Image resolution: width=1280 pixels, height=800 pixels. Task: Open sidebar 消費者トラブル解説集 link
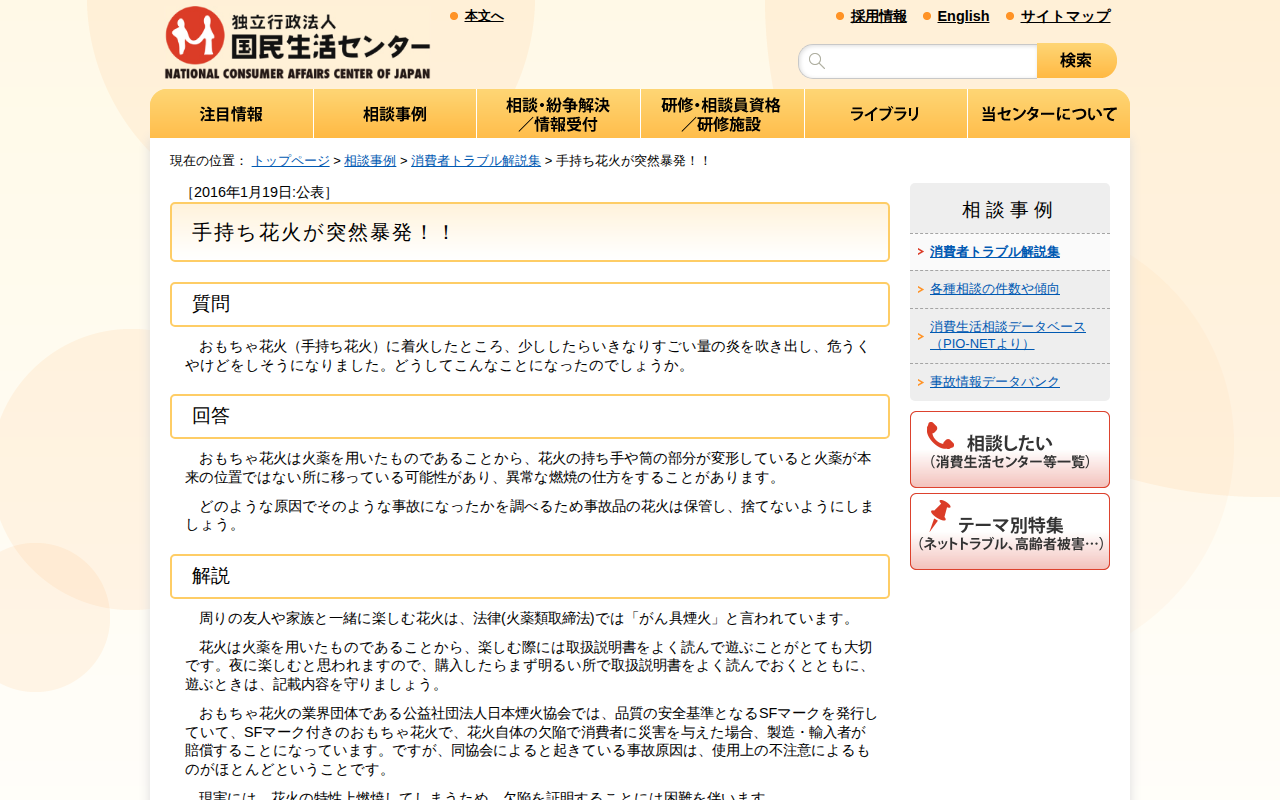(x=995, y=252)
